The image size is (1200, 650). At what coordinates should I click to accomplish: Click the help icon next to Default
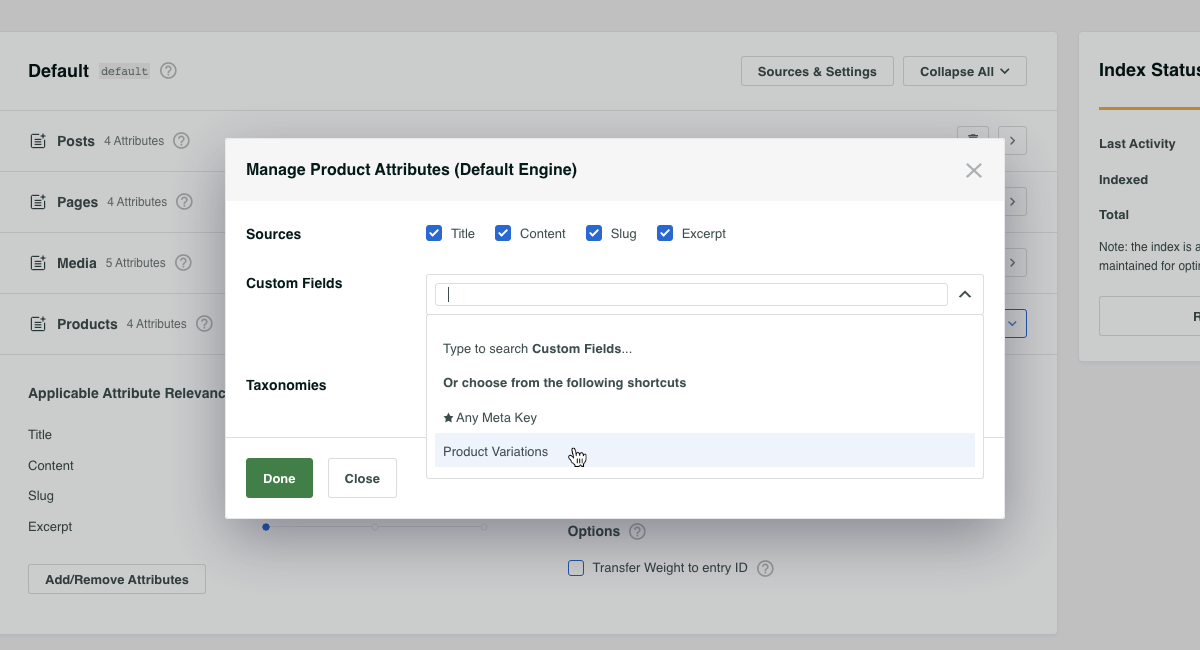[168, 71]
